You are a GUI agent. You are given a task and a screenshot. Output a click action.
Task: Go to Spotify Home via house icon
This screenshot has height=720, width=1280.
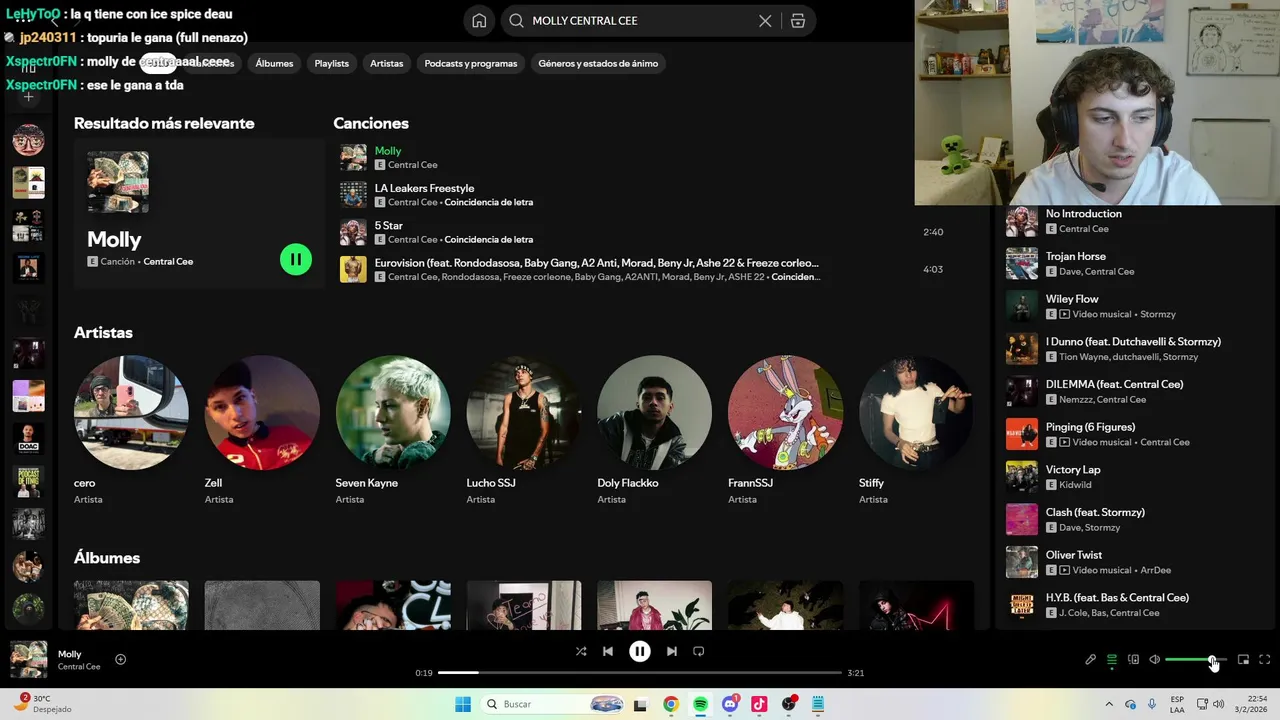point(479,21)
